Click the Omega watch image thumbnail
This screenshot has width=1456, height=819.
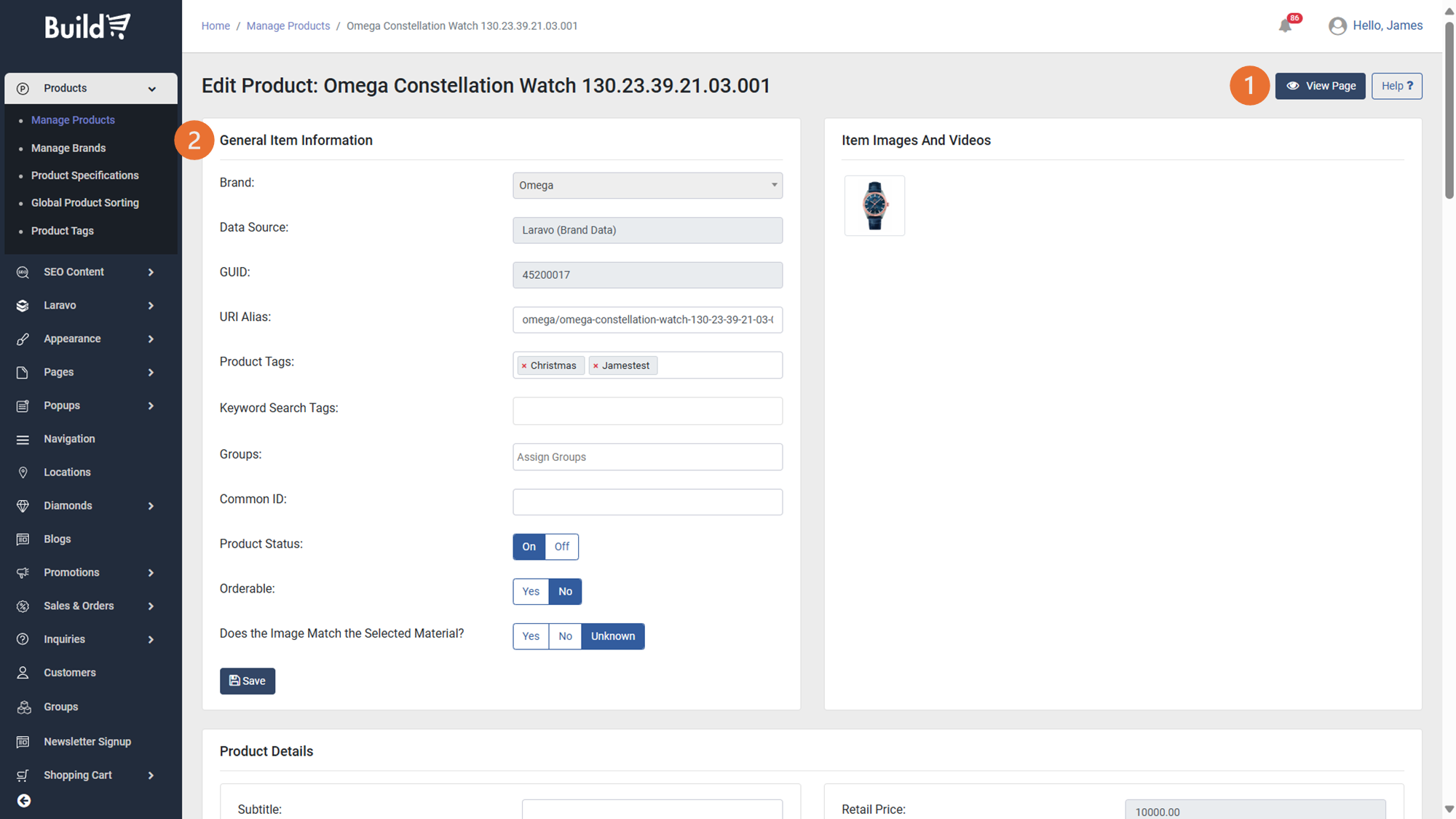874,206
